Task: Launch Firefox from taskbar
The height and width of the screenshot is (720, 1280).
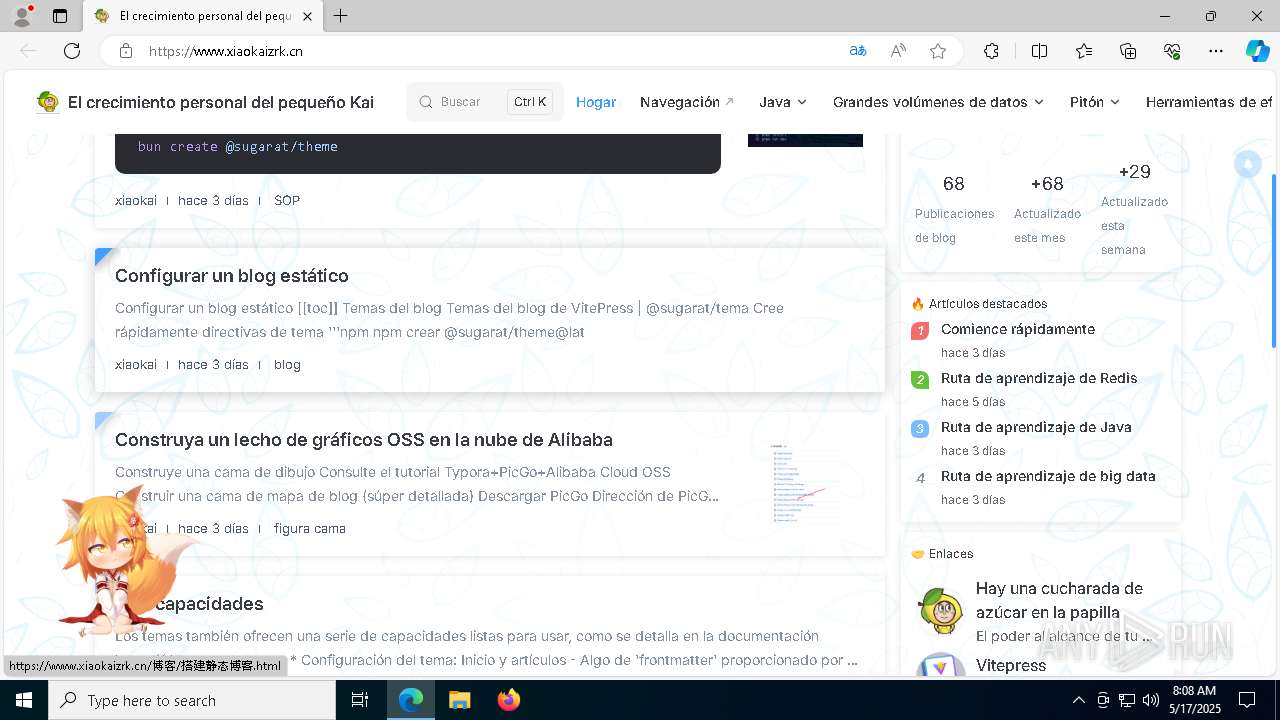Action: [x=509, y=700]
